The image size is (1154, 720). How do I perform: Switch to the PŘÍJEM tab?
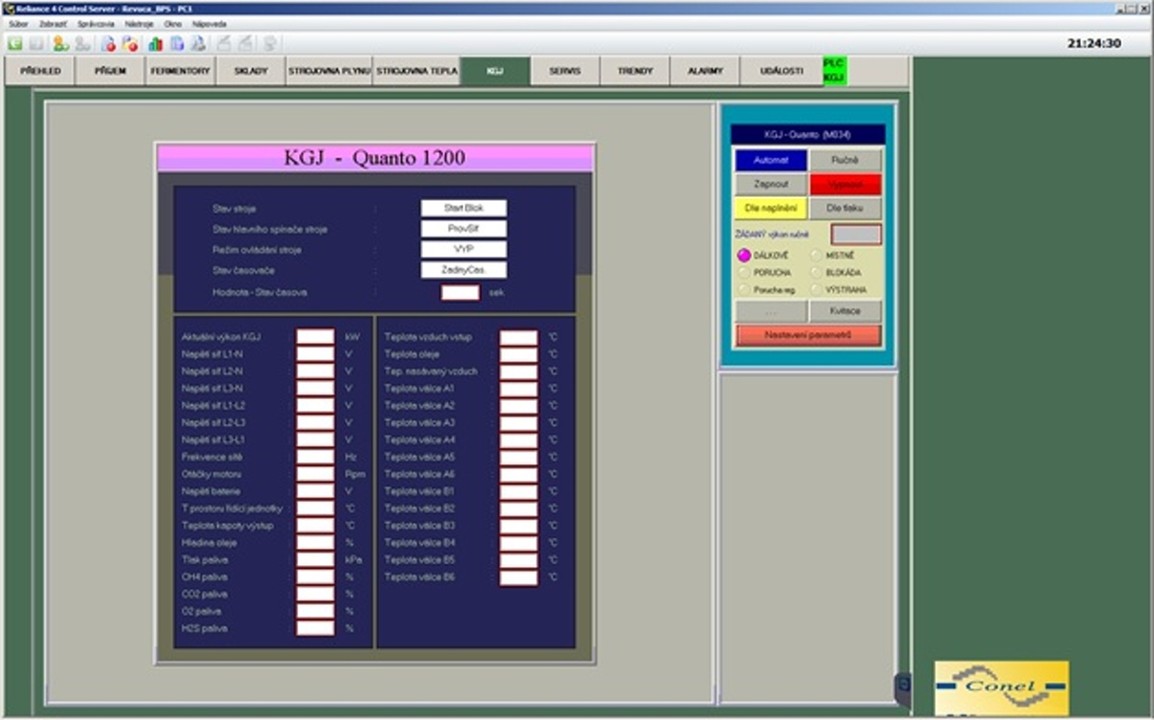pos(110,71)
